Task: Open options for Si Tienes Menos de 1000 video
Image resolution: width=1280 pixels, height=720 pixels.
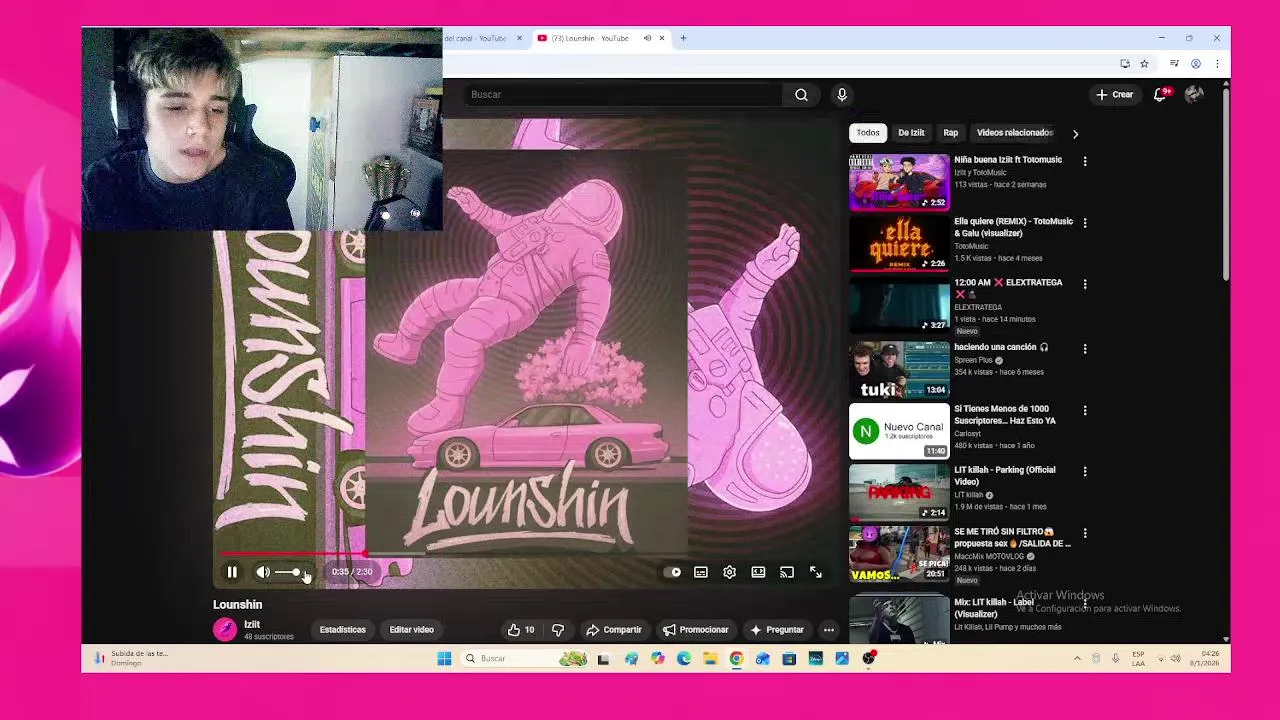Action: pyautogui.click(x=1085, y=410)
